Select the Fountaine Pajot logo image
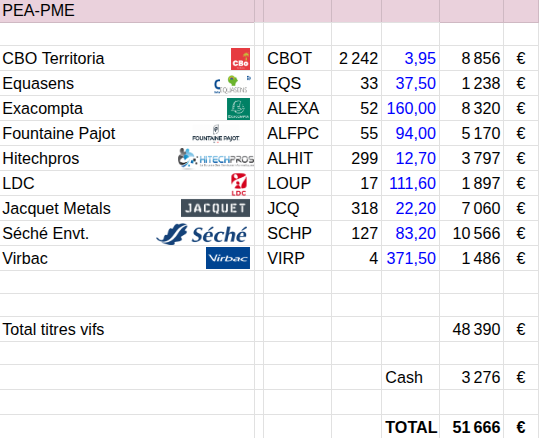 click(216, 133)
